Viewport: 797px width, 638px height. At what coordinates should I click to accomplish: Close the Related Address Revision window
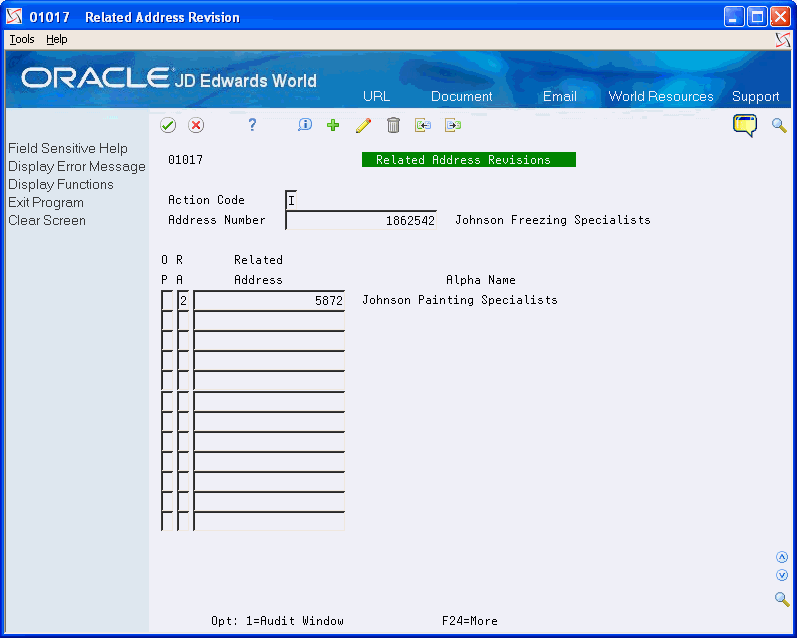(780, 17)
